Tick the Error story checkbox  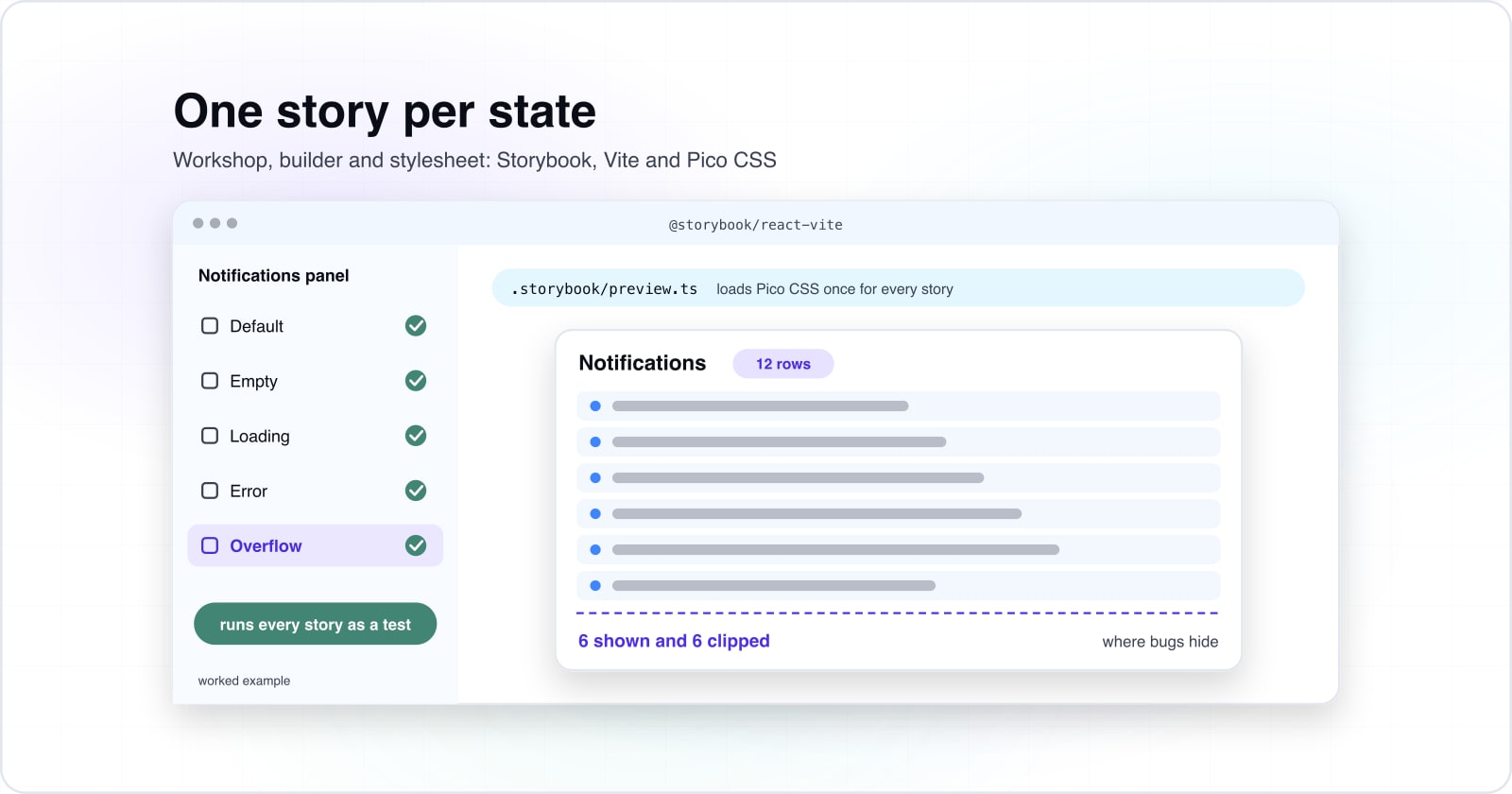pyautogui.click(x=210, y=491)
